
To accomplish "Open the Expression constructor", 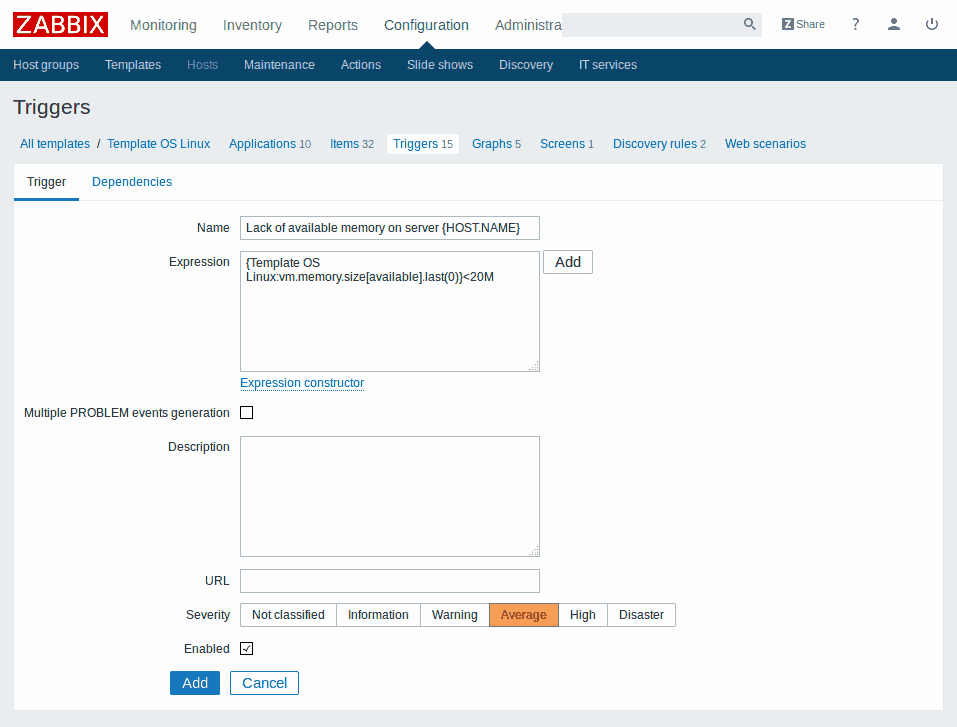I will coord(302,383).
